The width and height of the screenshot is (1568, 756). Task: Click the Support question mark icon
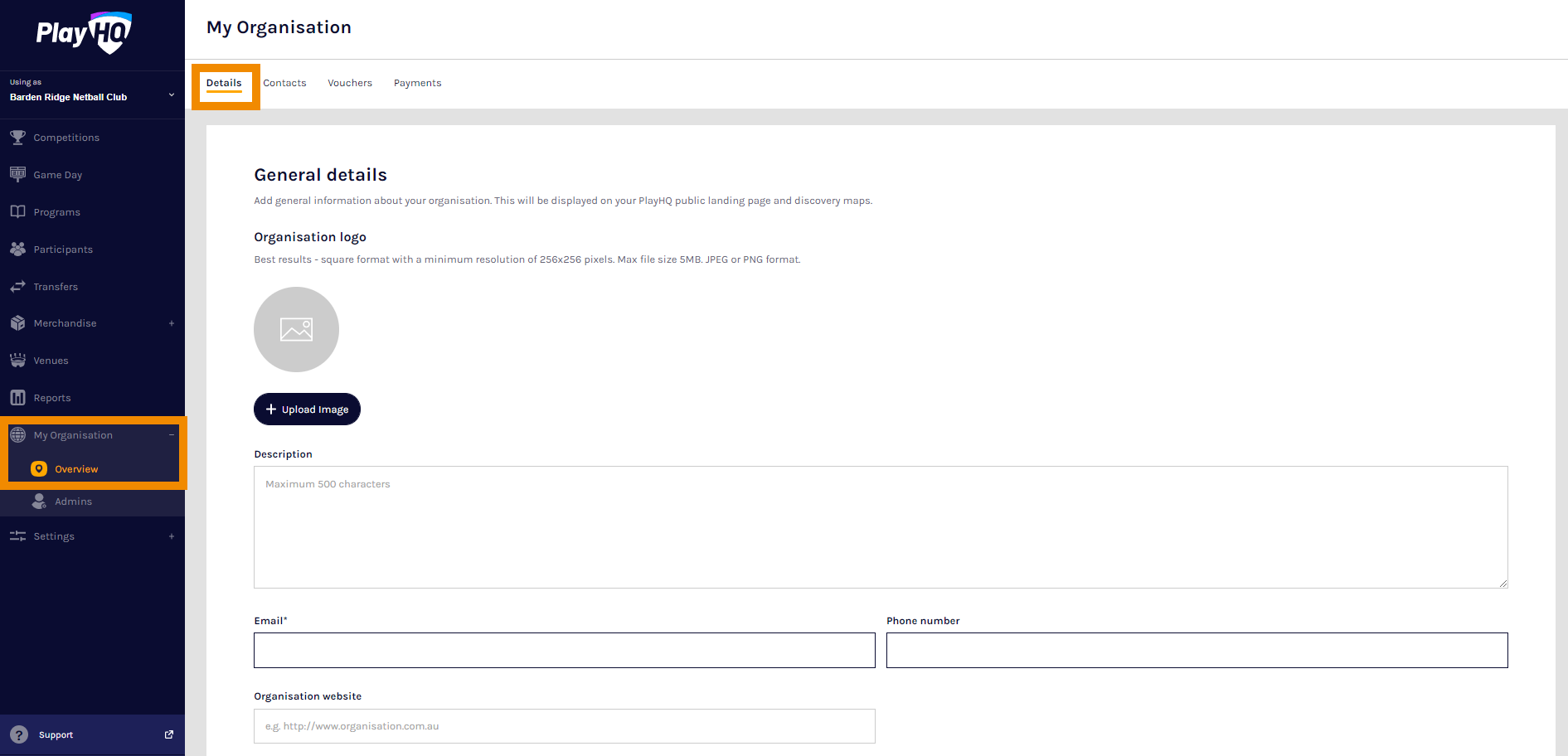click(19, 735)
